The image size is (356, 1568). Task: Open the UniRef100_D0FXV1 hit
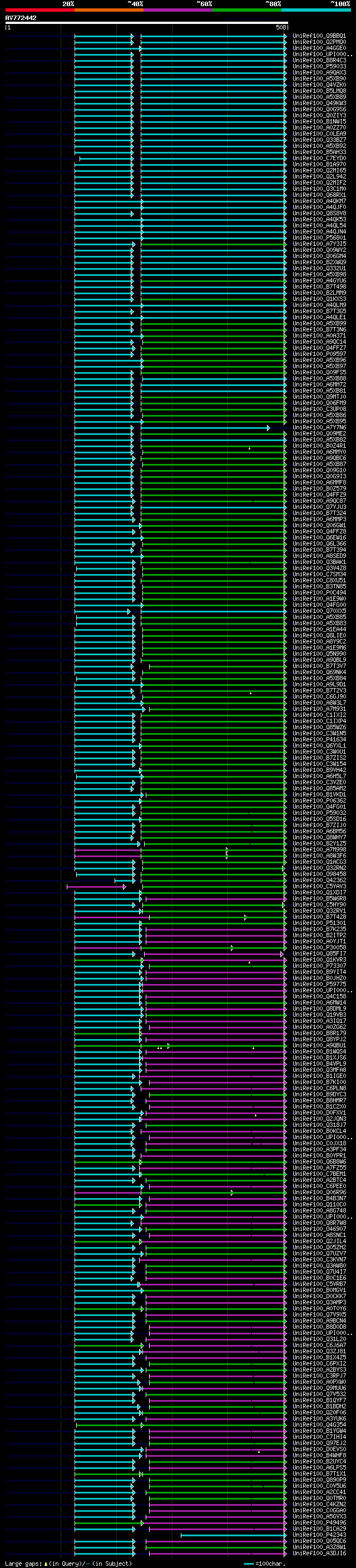[319, 1112]
